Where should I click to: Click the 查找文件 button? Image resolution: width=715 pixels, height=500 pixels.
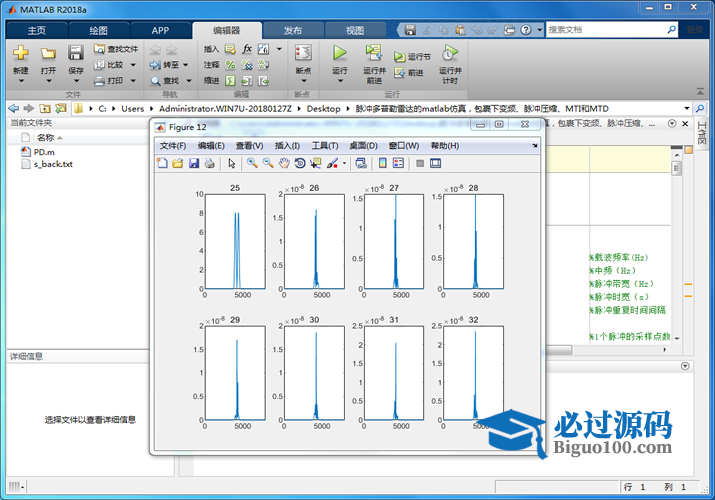click(116, 48)
